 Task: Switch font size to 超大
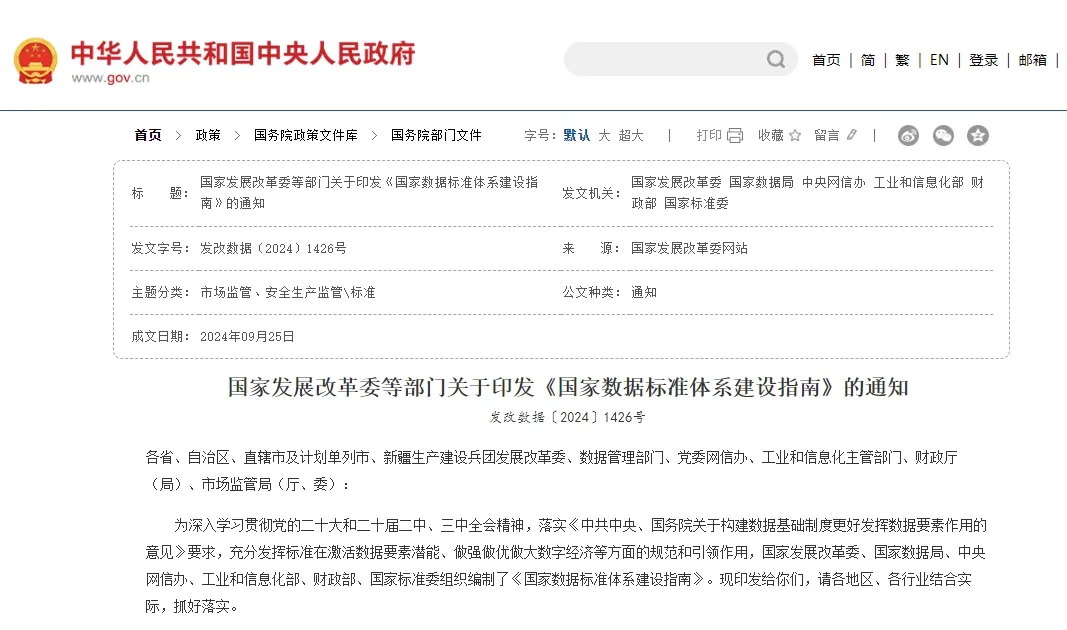[631, 135]
